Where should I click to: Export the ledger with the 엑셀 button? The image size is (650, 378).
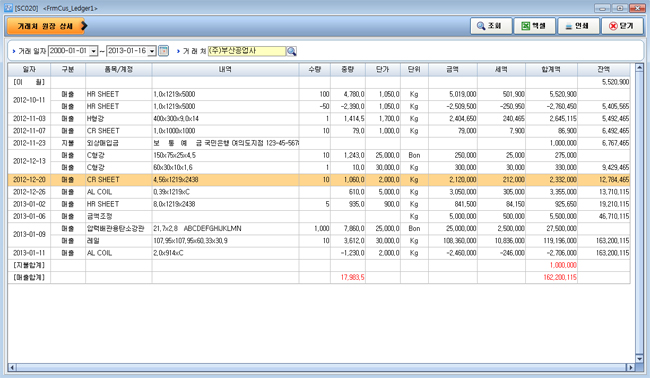[534, 26]
